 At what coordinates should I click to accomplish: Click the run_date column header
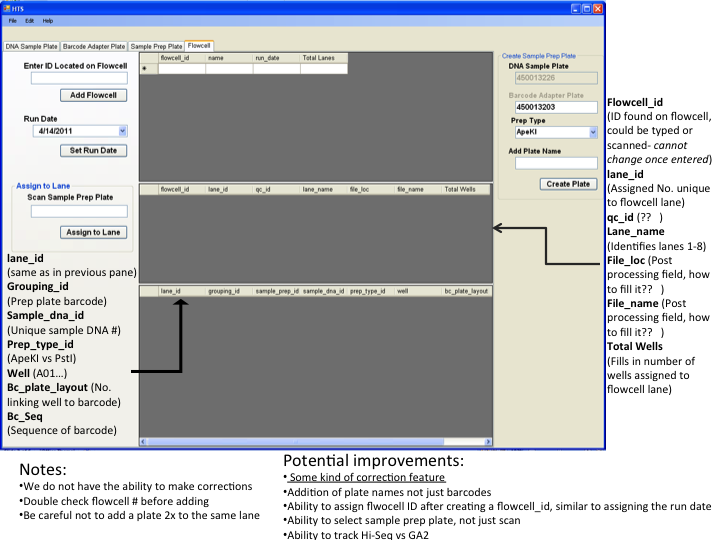(276, 58)
